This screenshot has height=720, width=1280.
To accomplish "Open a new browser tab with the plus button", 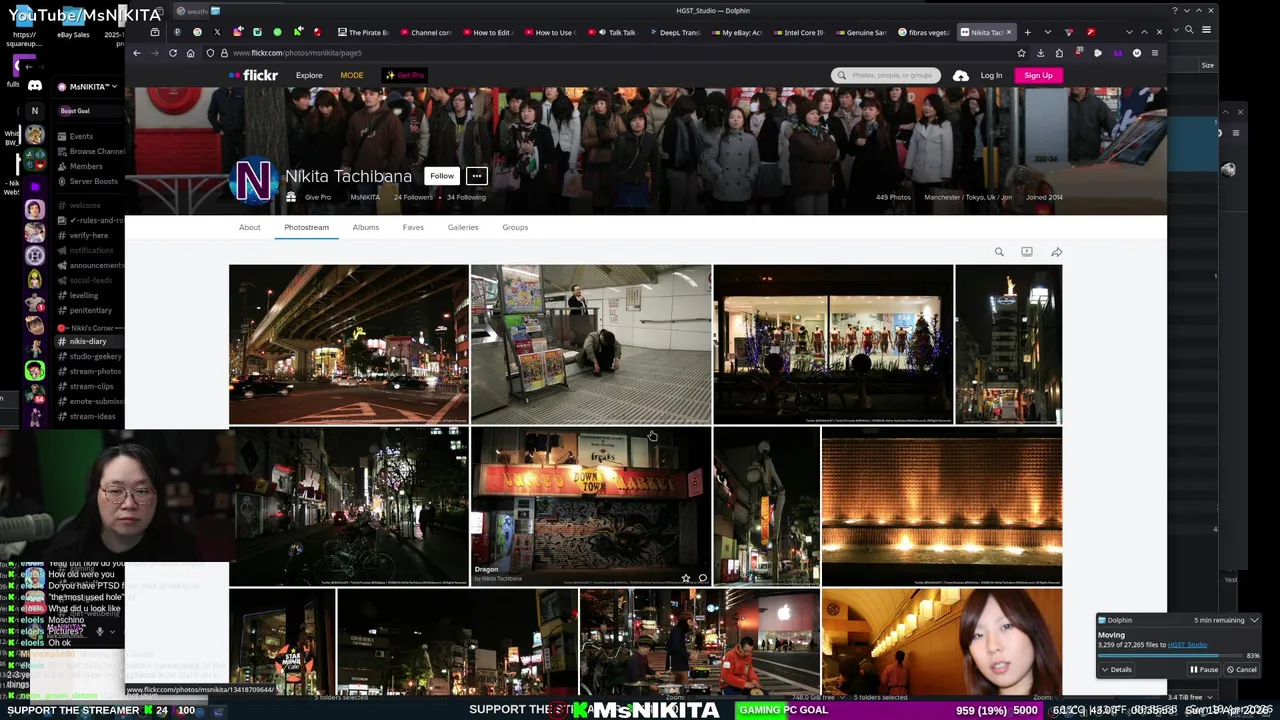I will (1027, 32).
